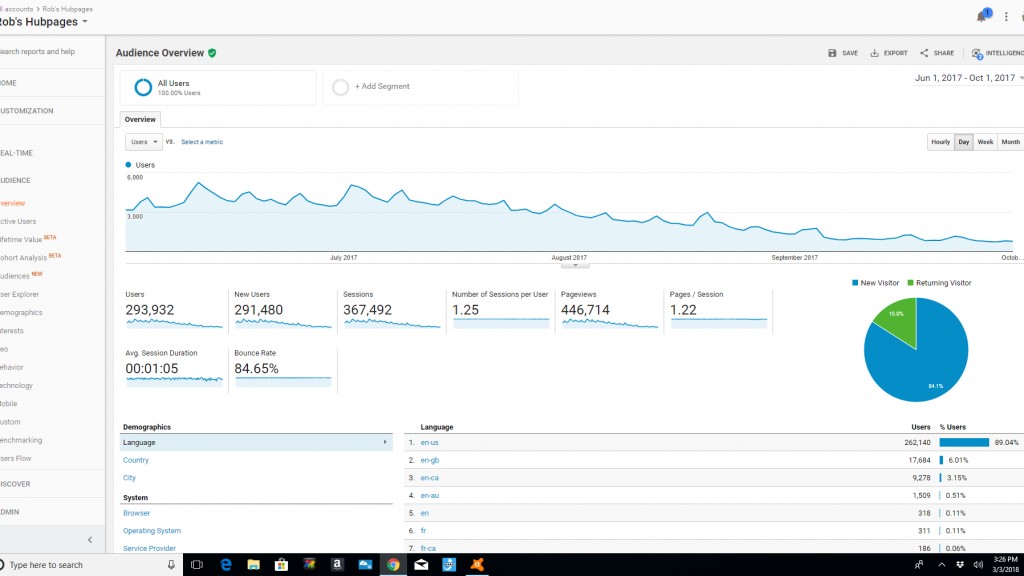Click the en-gb language link
Viewport: 1024px width, 576px height.
[430, 460]
